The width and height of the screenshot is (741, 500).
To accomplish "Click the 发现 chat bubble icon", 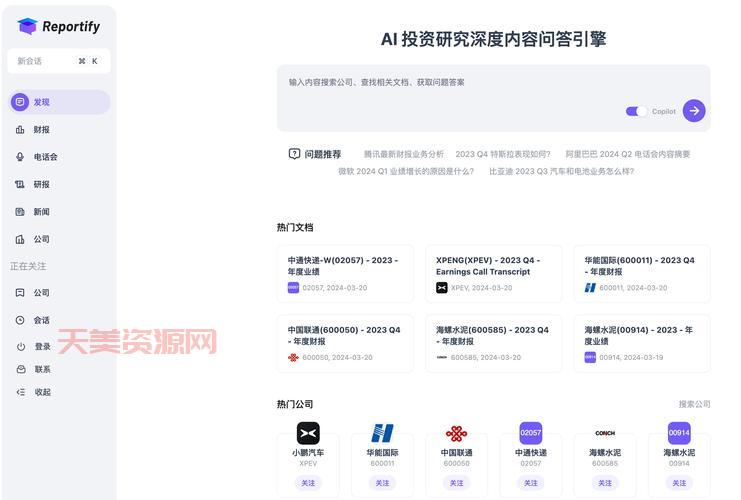I will point(20,102).
